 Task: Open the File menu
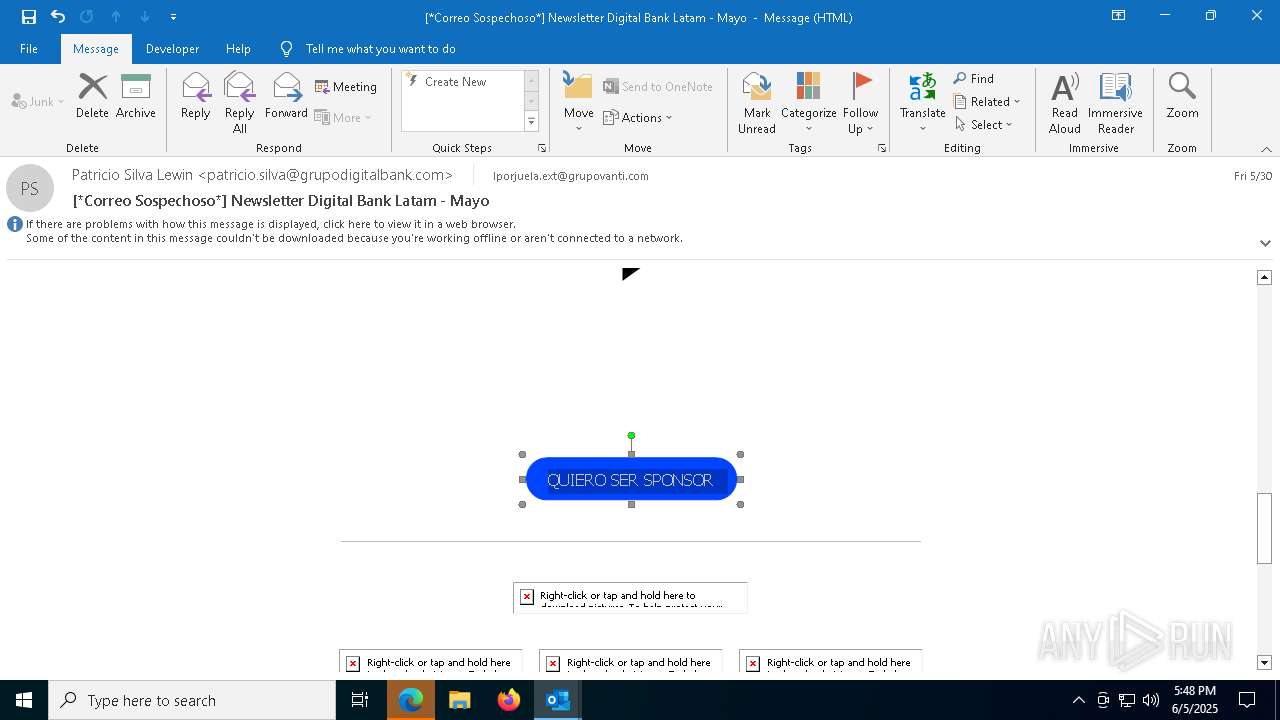click(29, 49)
